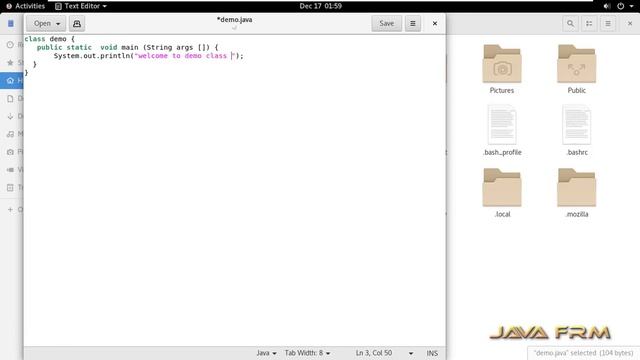Open the clock and calendar Dec 17 01:59
This screenshot has width=640, height=360.
tap(320, 6)
